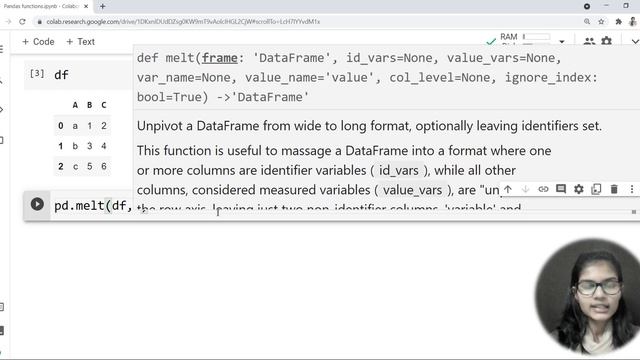Open Colab settings gear in toolbar
Image resolution: width=640 pixels, height=360 pixels.
click(x=607, y=41)
